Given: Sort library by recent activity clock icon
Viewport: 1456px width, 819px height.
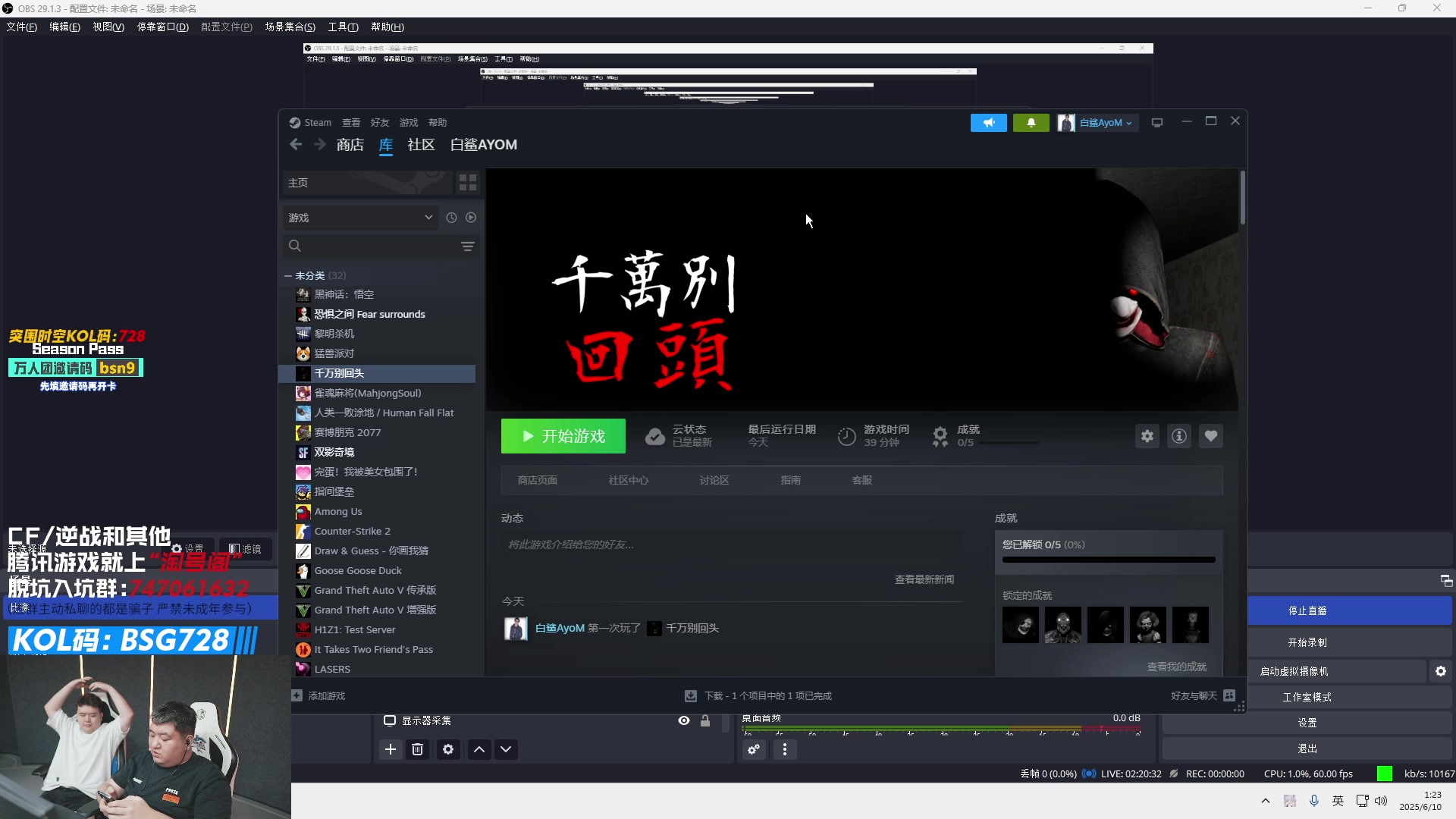Looking at the screenshot, I should [451, 218].
